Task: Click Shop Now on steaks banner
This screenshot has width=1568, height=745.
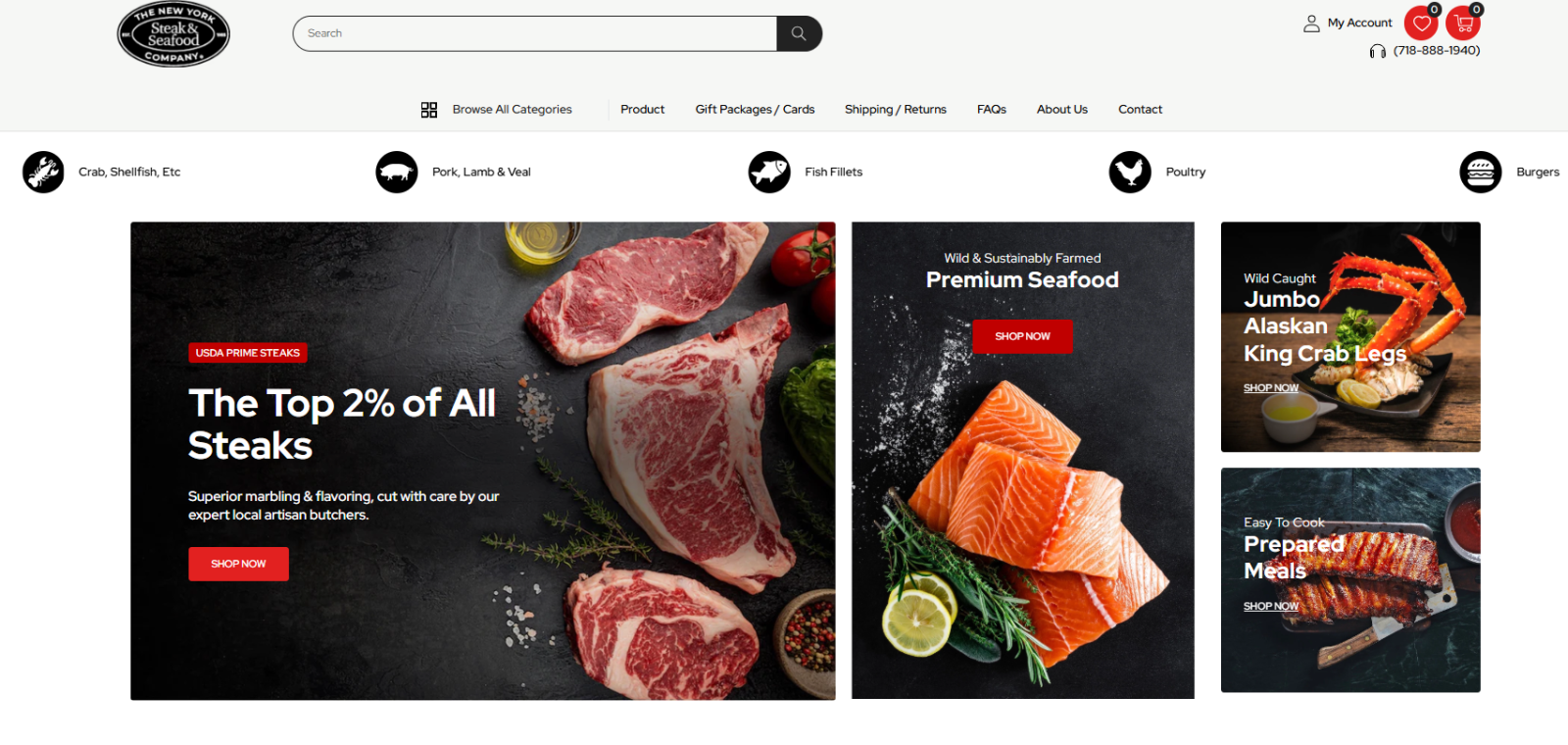Action: coord(238,564)
